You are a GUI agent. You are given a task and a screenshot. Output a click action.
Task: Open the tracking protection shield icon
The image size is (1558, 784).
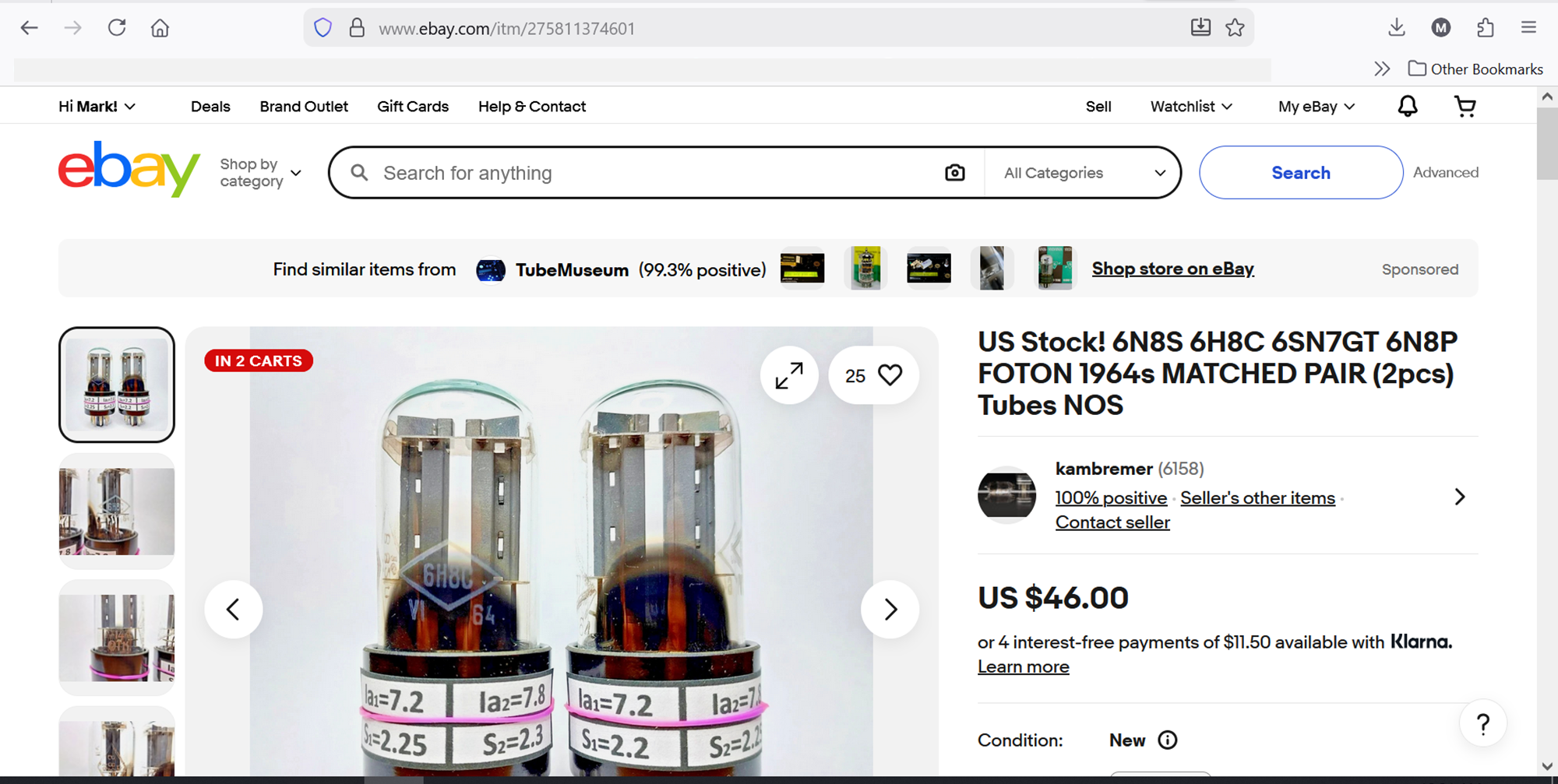click(323, 28)
